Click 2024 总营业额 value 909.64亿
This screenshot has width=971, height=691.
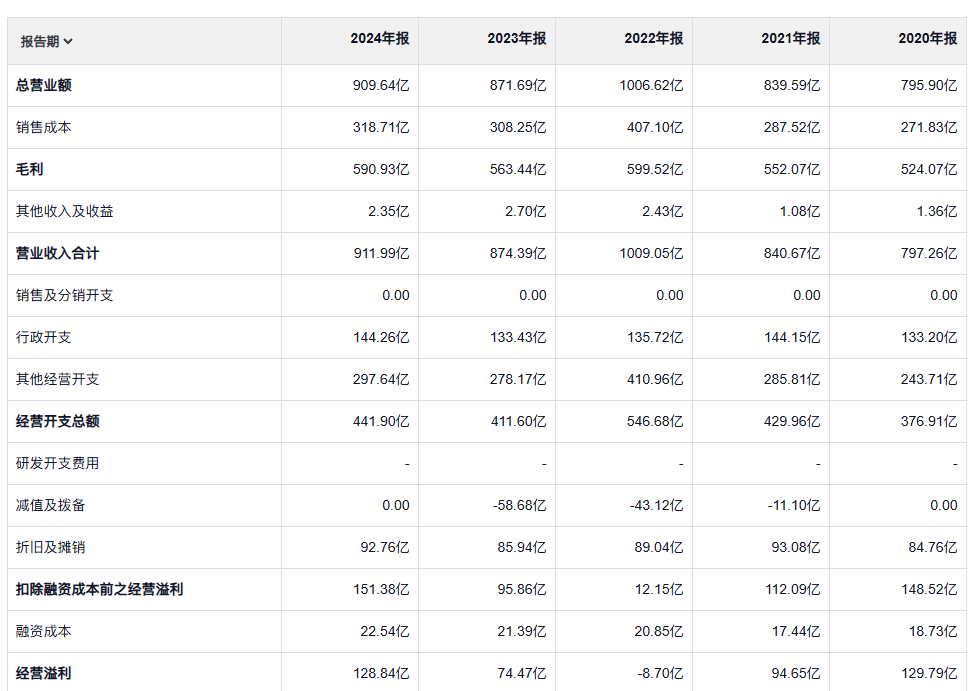point(381,85)
